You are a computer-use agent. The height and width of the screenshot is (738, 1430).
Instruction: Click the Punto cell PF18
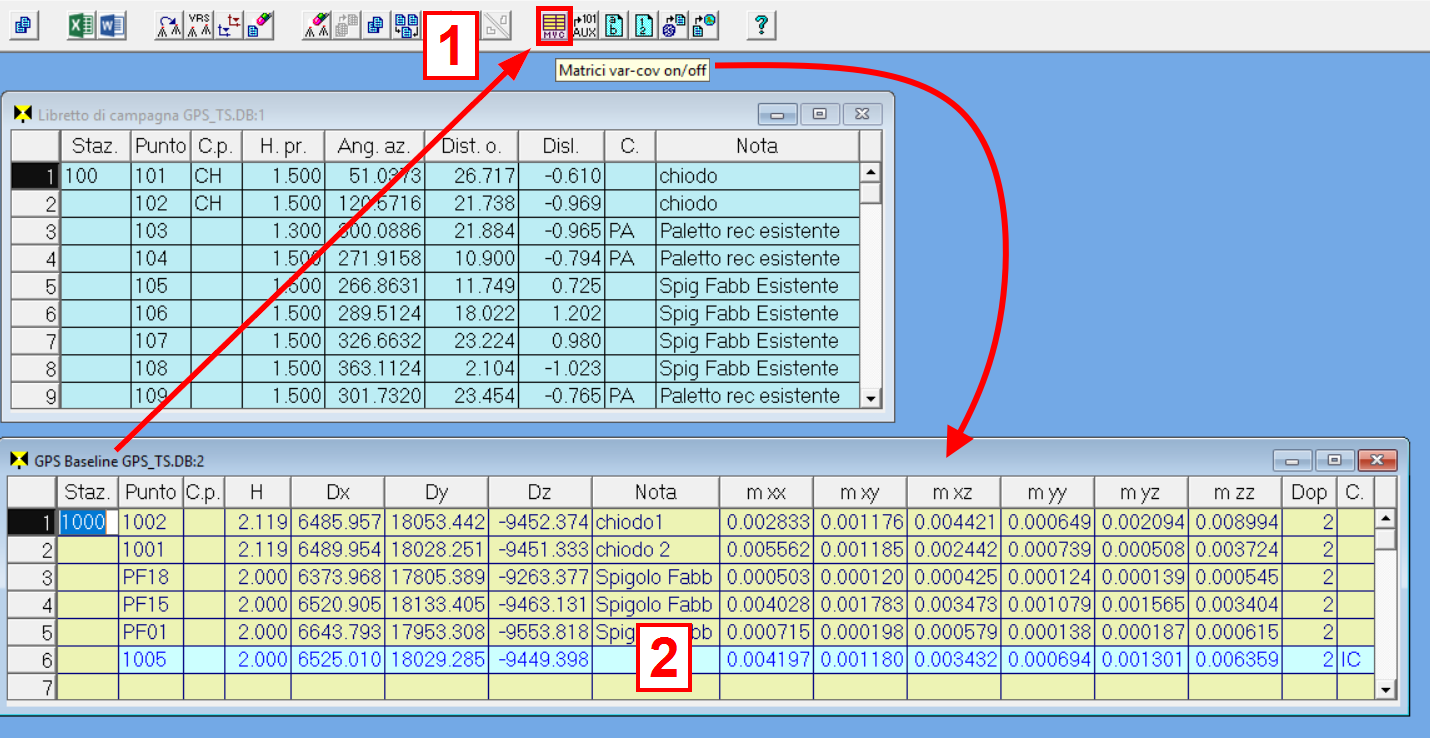point(150,577)
